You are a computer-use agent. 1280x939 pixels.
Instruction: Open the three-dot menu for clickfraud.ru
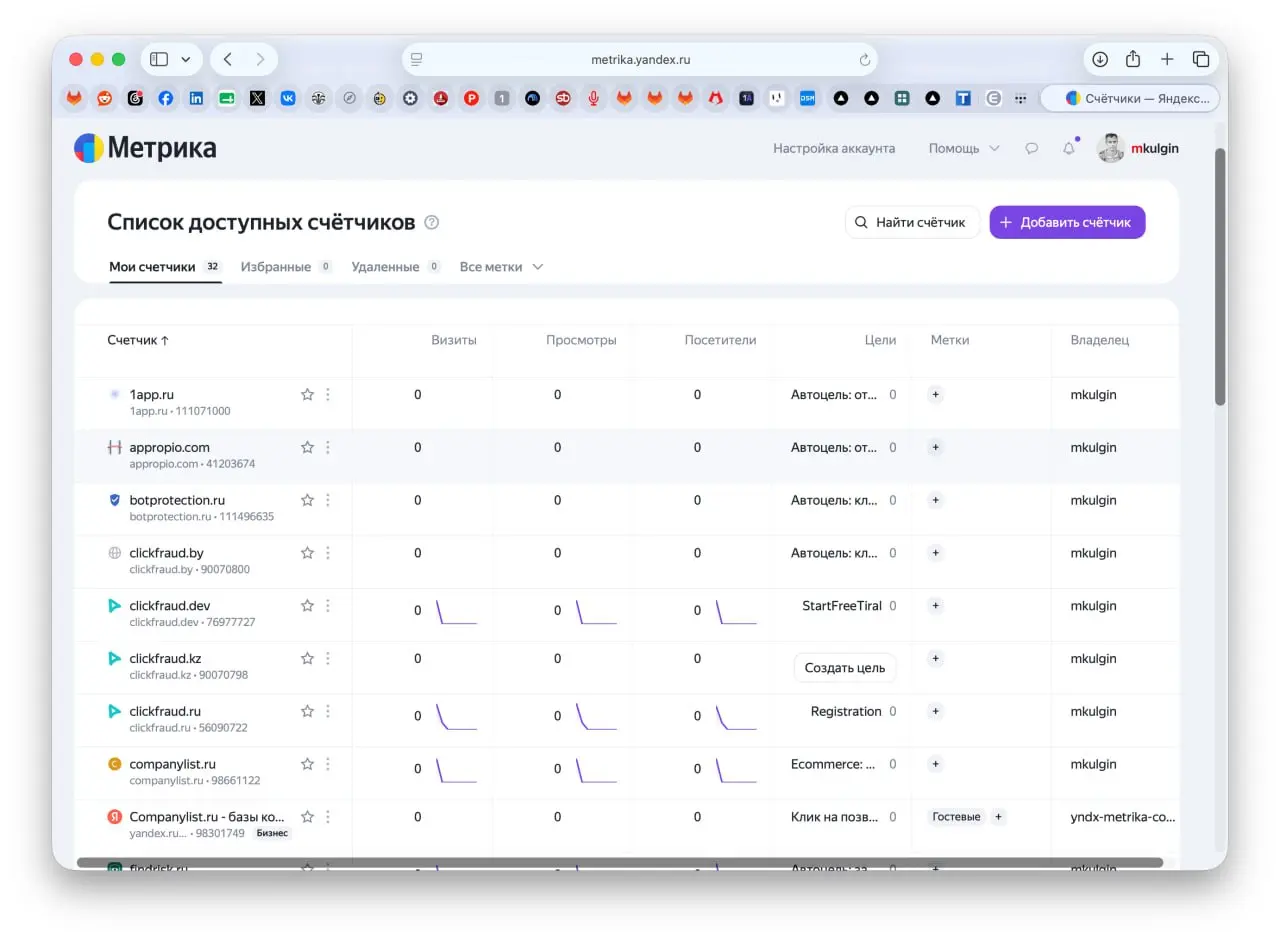click(x=328, y=711)
